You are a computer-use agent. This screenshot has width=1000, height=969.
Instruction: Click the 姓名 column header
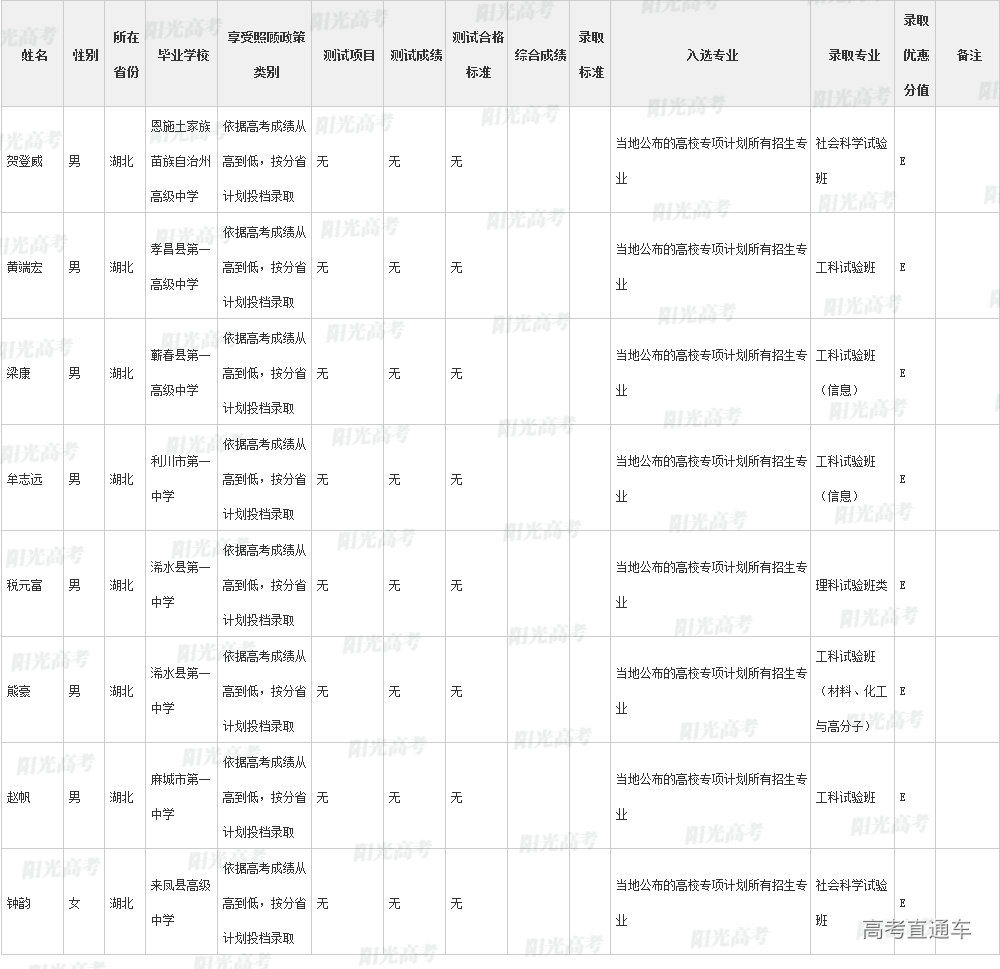coord(34,56)
